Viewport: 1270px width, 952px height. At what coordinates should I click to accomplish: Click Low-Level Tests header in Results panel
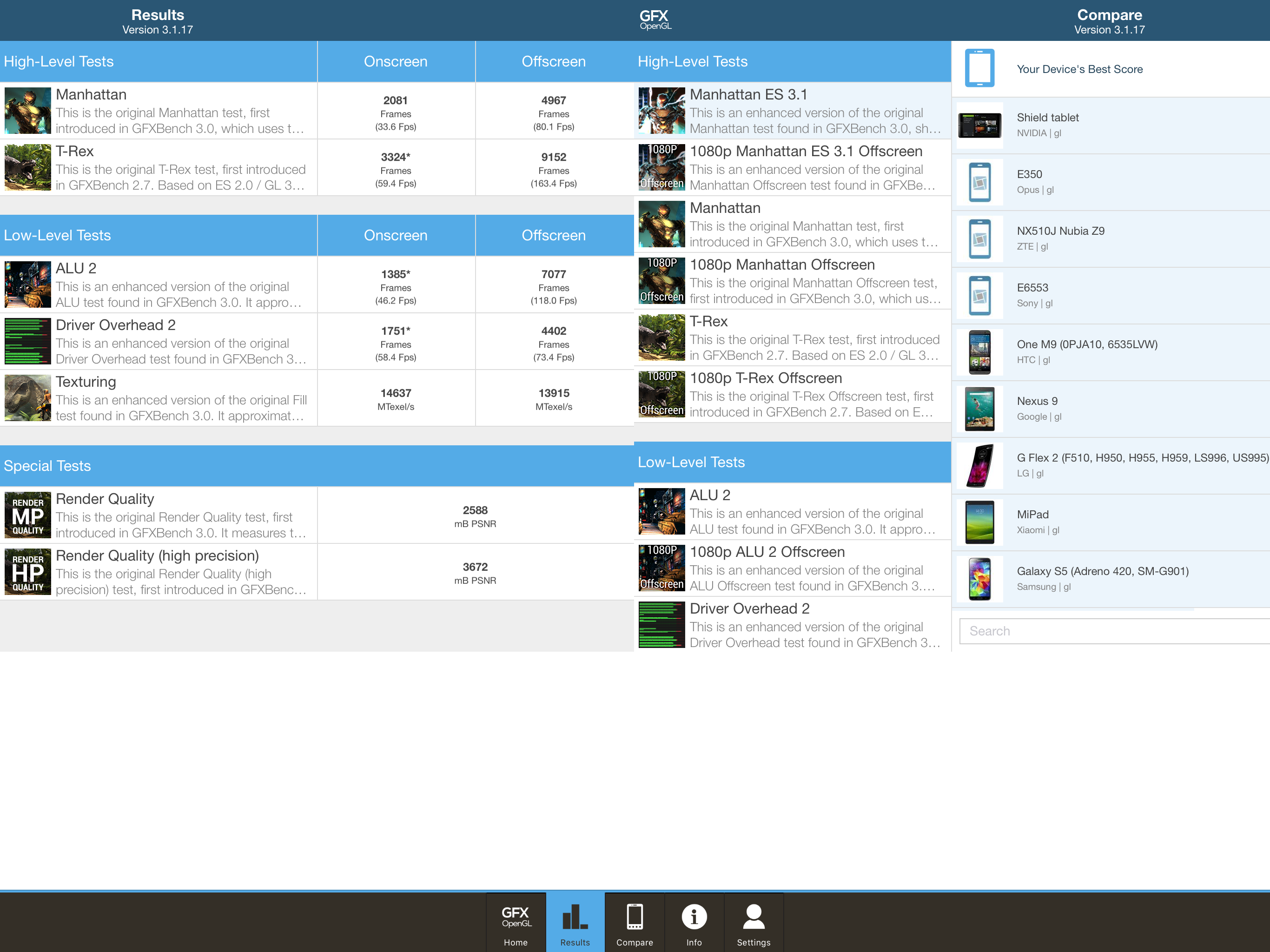pos(159,235)
